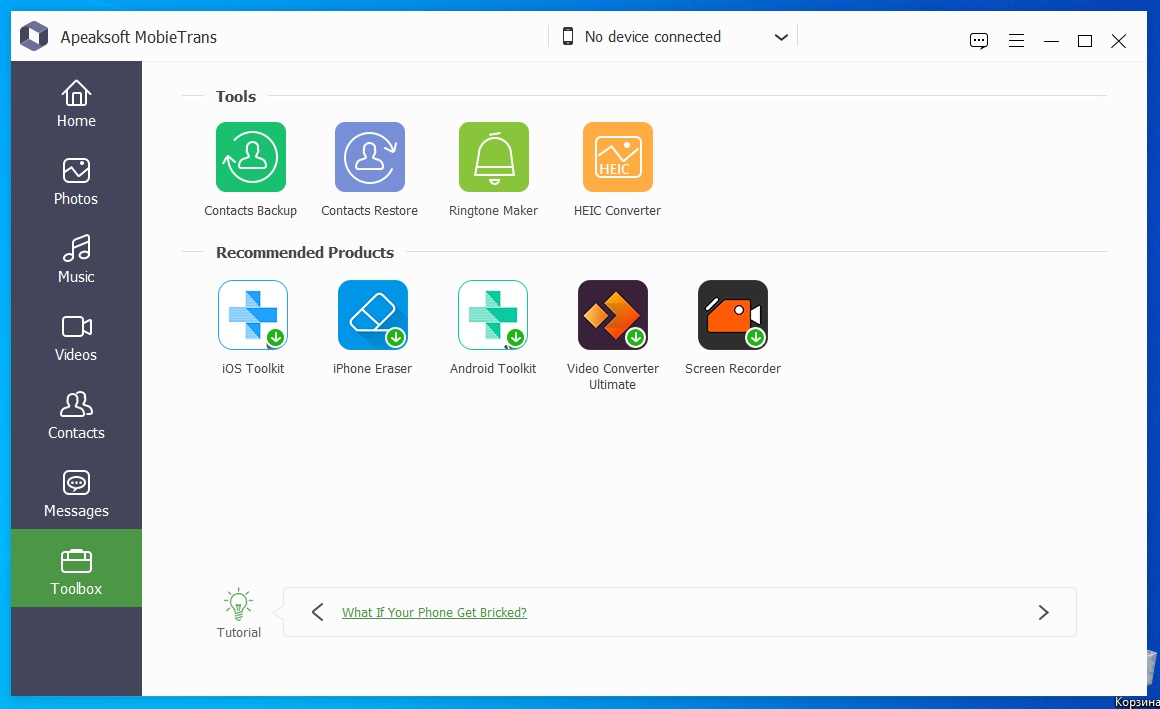Click the Tutorial lightbulb icon

tap(238, 605)
